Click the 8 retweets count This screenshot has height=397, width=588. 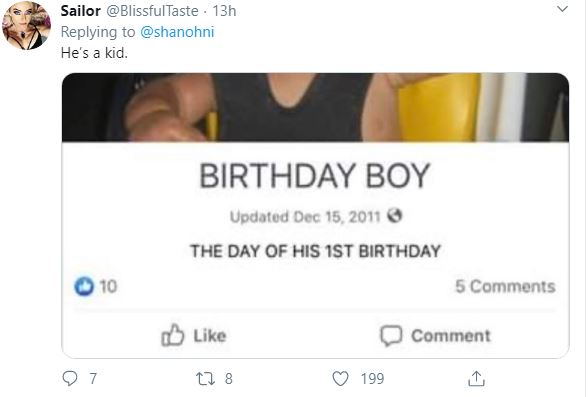(229, 379)
